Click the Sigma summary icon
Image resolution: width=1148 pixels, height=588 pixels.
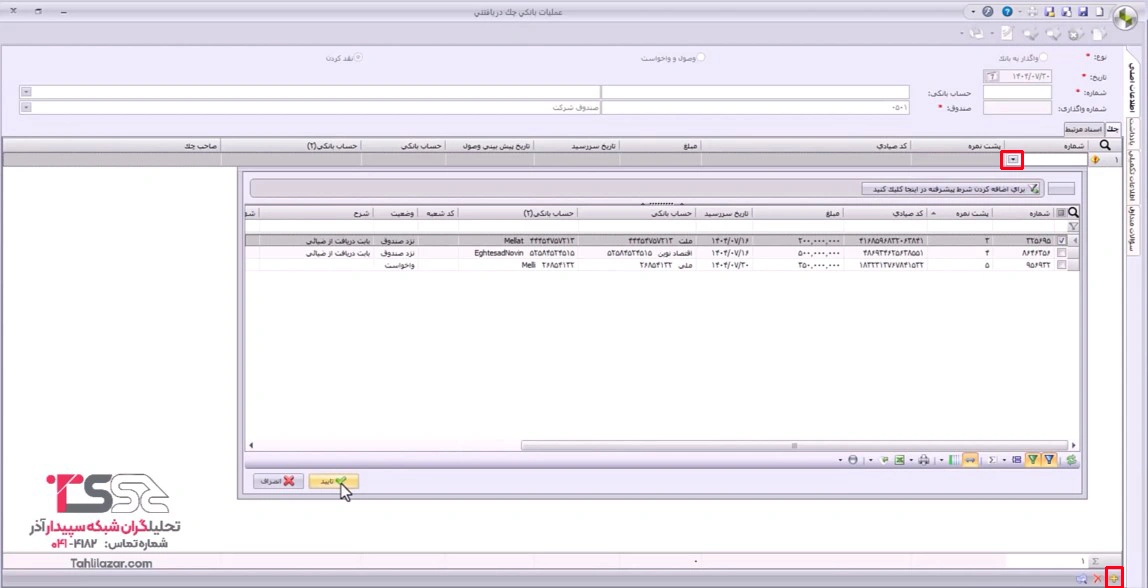992,460
